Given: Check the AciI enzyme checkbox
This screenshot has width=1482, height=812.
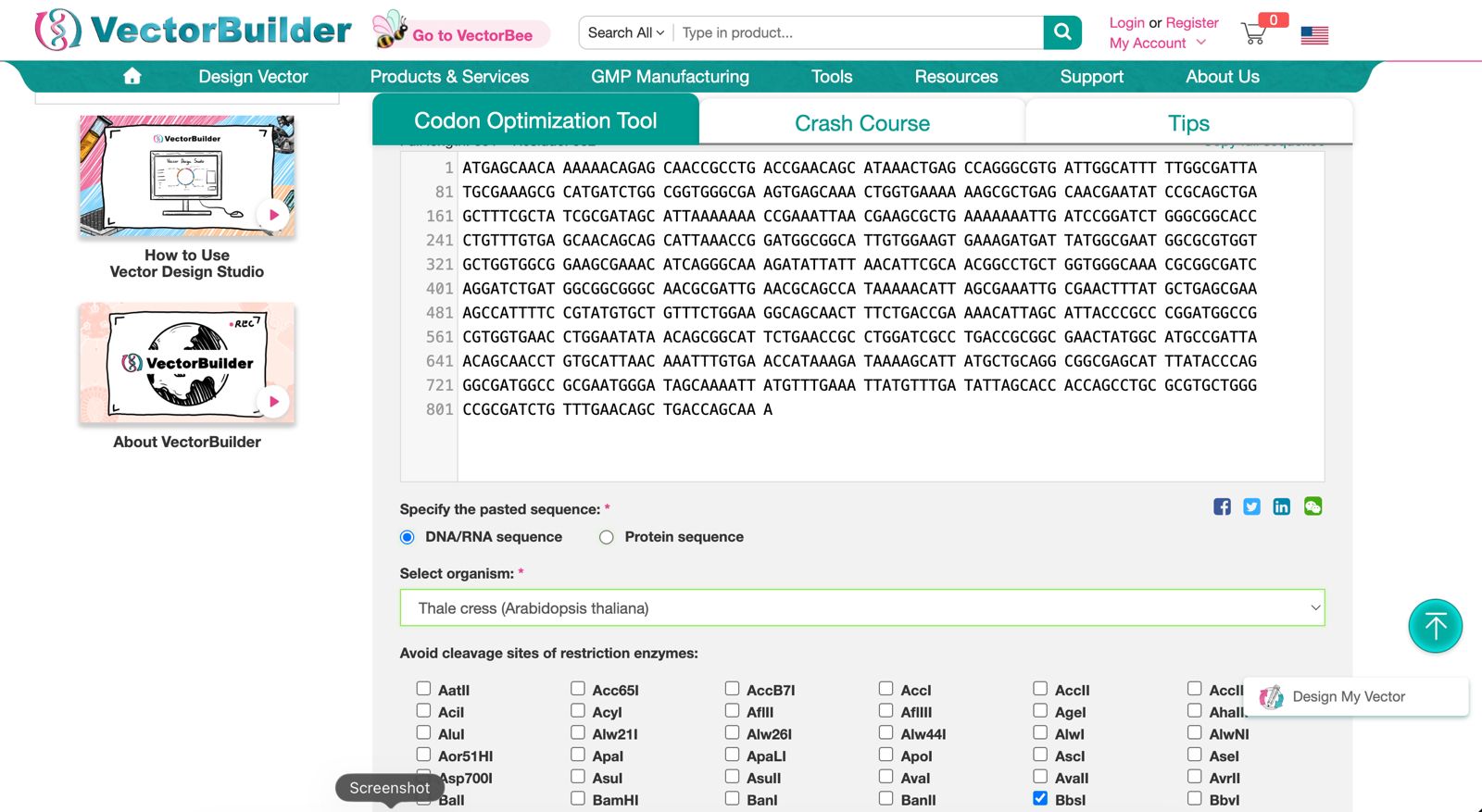Looking at the screenshot, I should [x=423, y=710].
